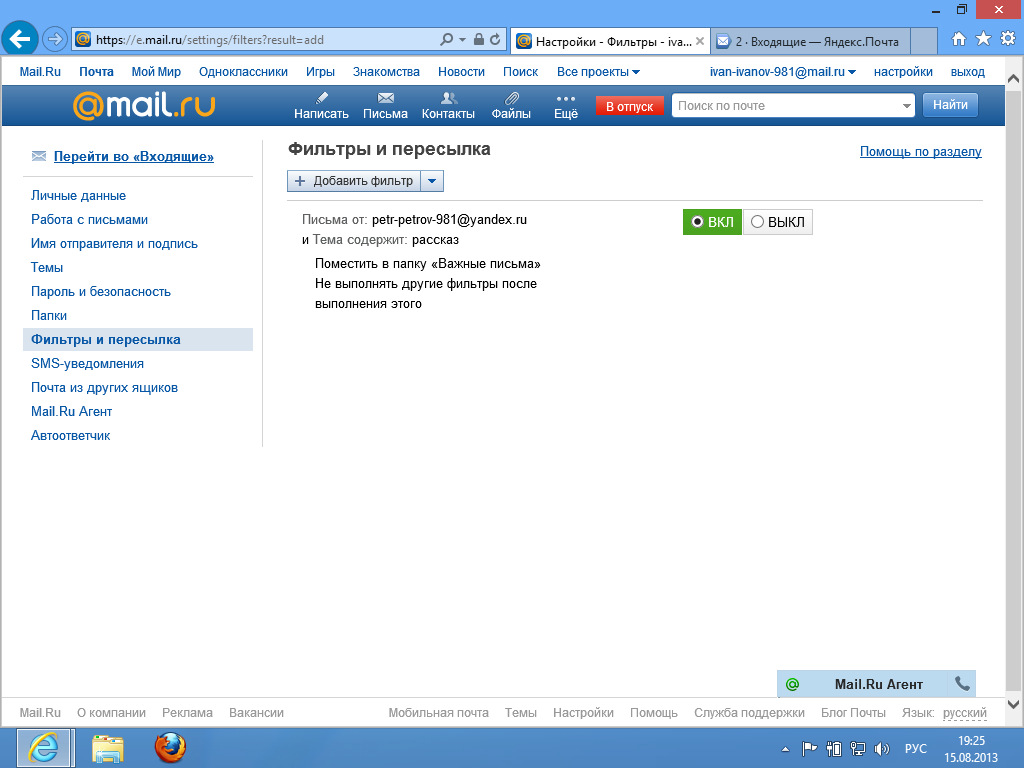Viewport: 1024px width, 768px height.
Task: Close the Настройки - Фильтры tab
Action: point(700,41)
